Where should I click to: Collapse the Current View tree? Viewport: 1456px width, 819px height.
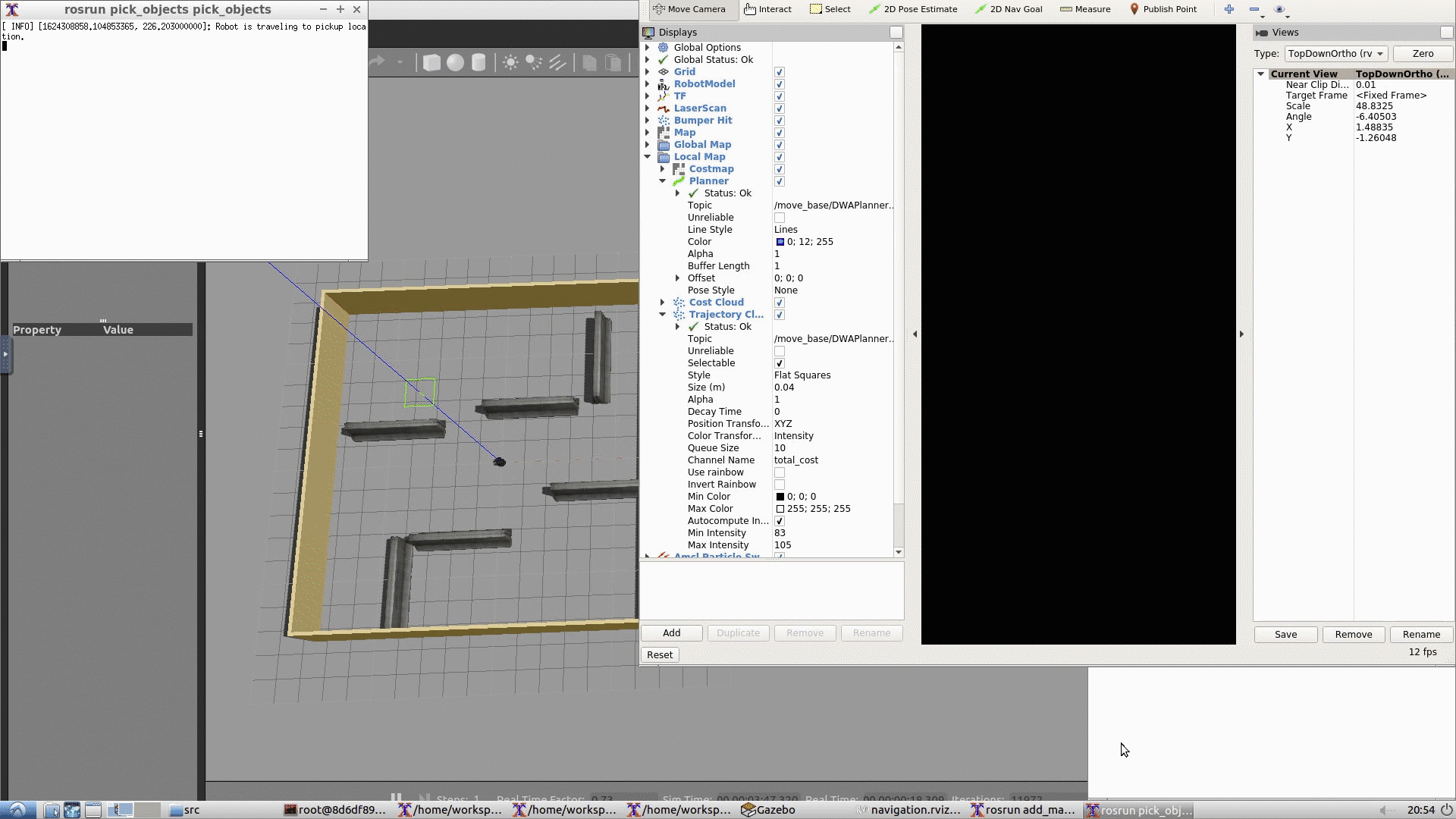[x=1260, y=74]
